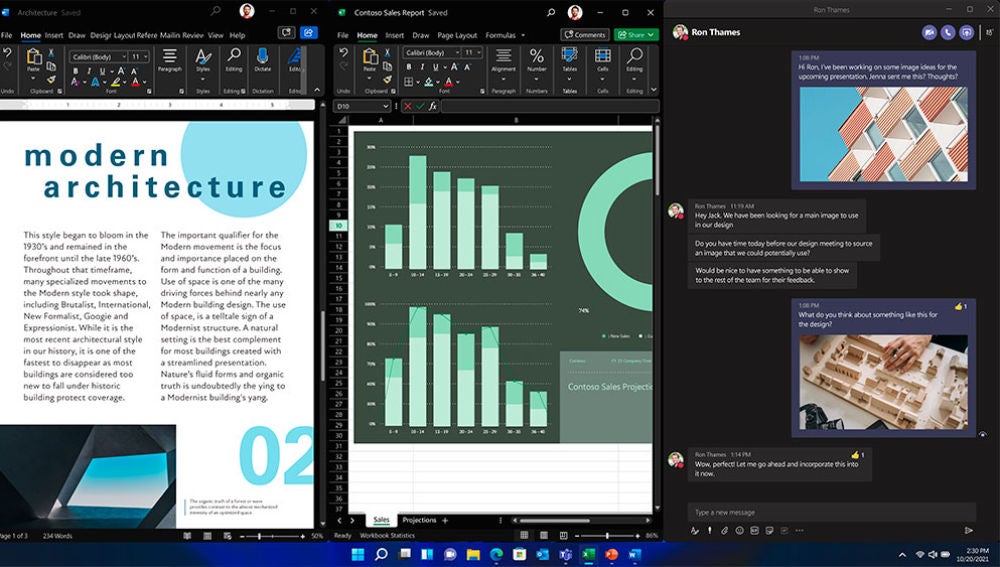Toggle Bold in Word font group
Image resolution: width=1000 pixels, height=567 pixels.
click(x=75, y=71)
